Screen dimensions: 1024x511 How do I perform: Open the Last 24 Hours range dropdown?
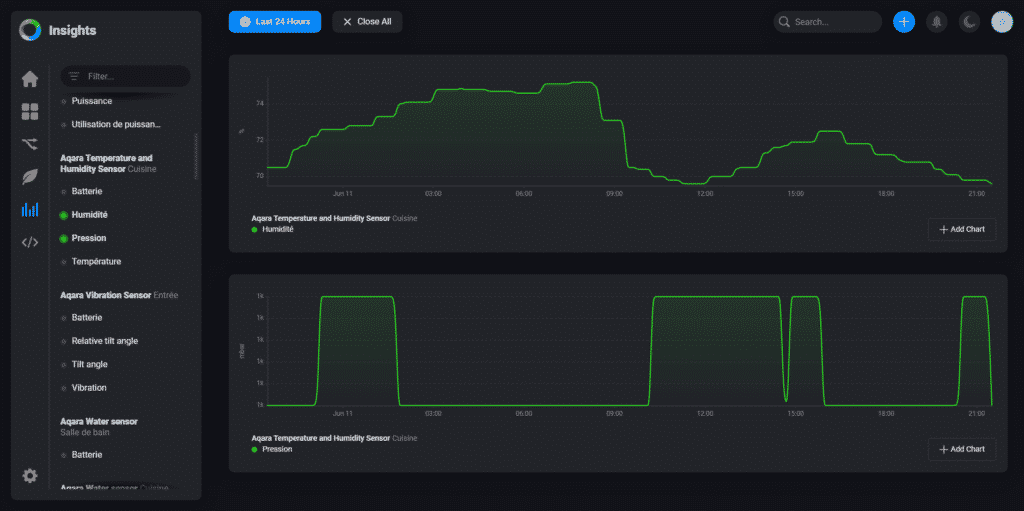click(275, 22)
